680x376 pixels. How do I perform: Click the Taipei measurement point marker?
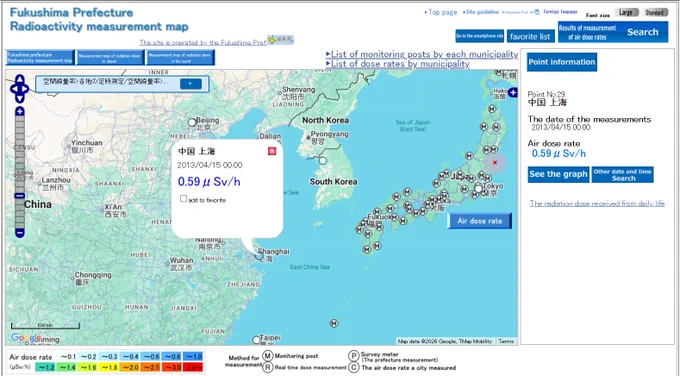[x=256, y=340]
